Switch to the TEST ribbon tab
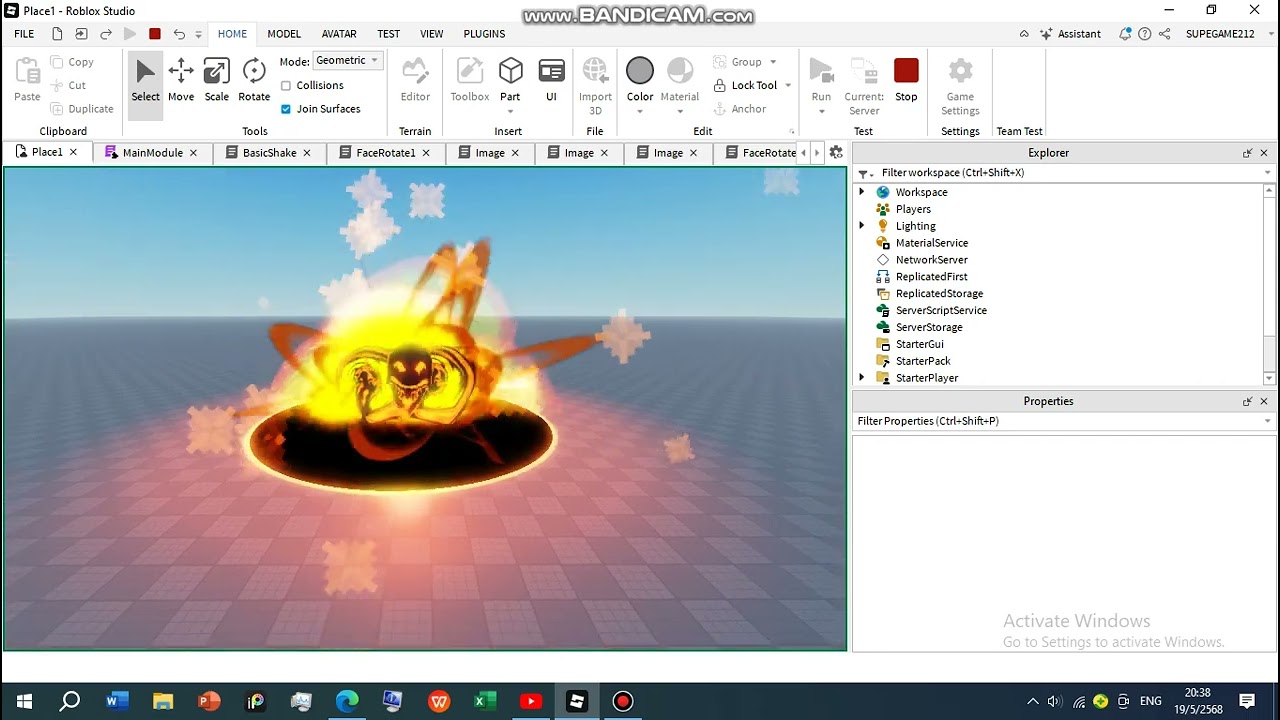Viewport: 1280px width, 720px height. pos(388,34)
